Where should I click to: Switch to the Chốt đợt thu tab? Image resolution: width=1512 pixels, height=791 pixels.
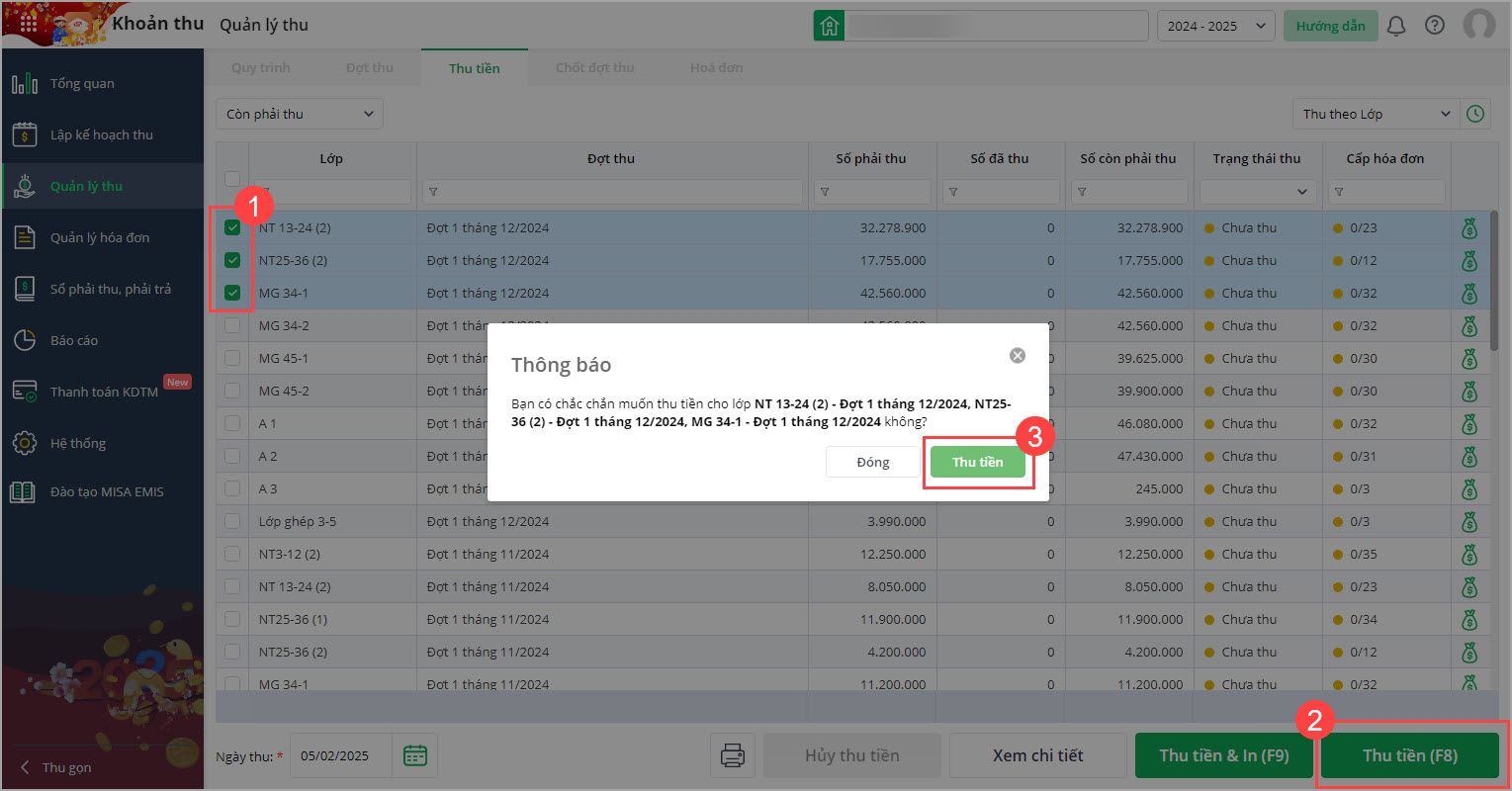click(595, 68)
